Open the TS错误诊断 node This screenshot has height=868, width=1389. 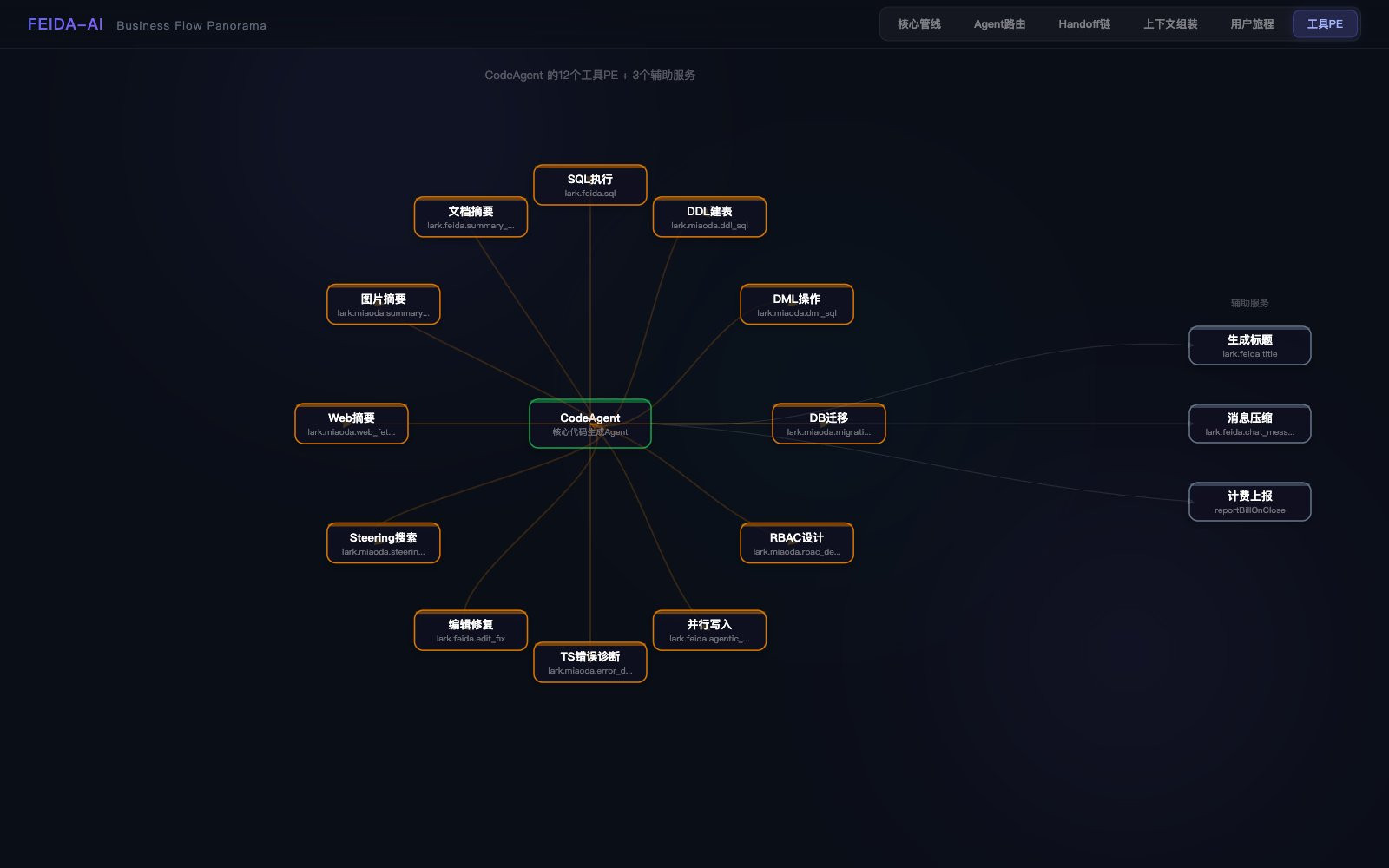(x=590, y=662)
